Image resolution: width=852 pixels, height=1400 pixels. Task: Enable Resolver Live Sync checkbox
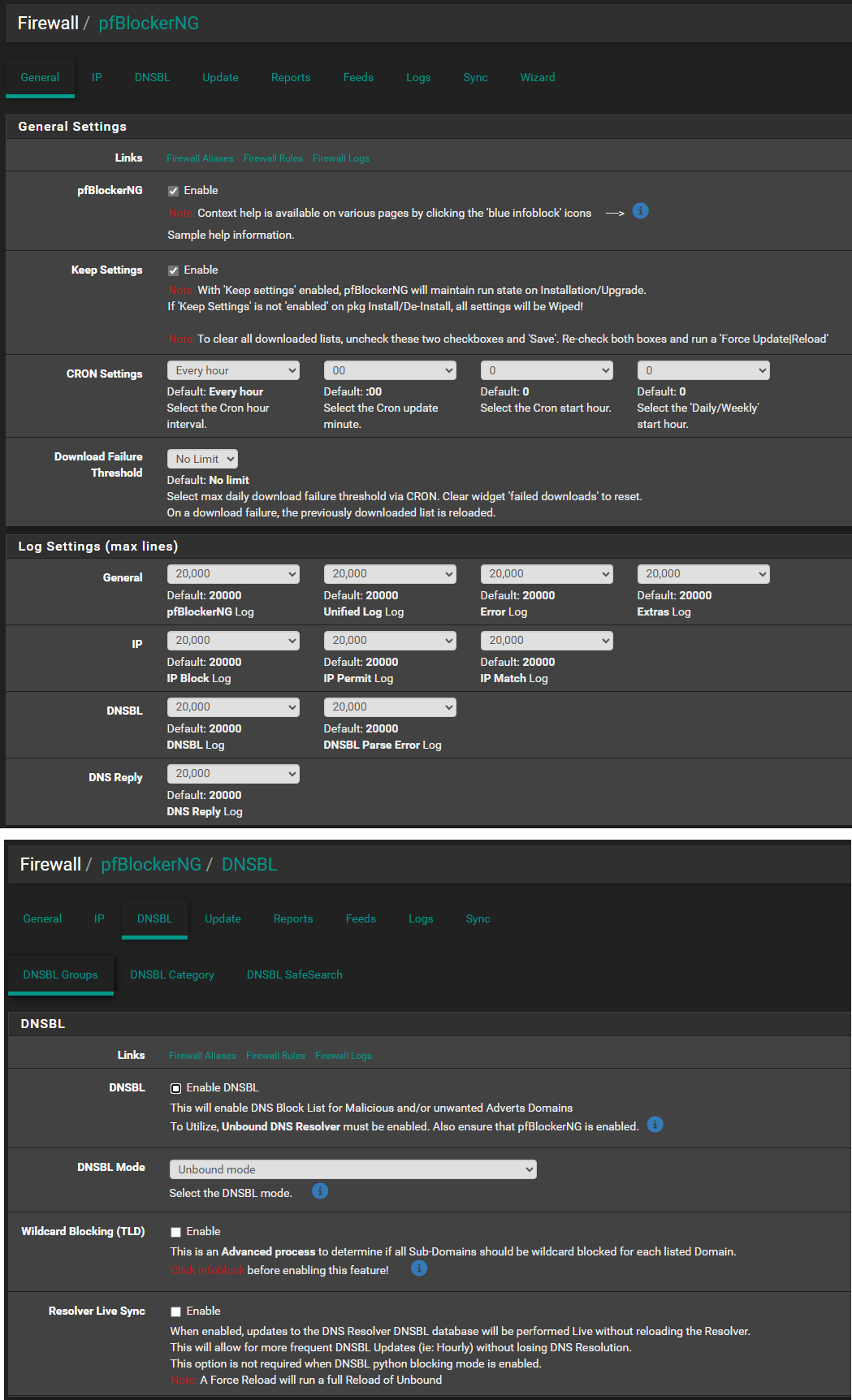tap(175, 1311)
